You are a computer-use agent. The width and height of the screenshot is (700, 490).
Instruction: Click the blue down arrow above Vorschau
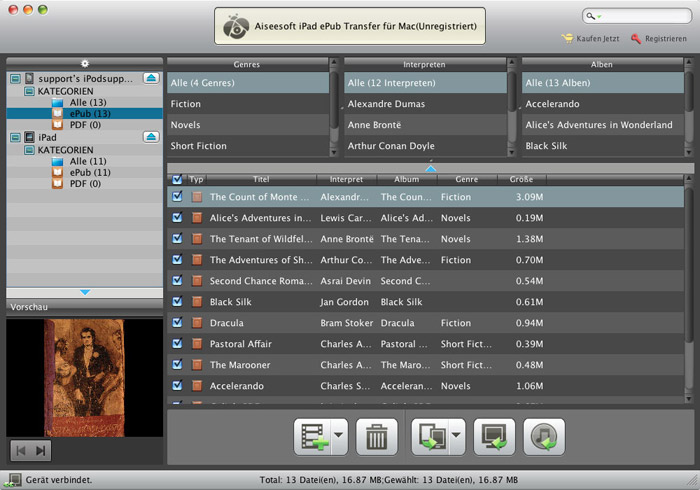pyautogui.click(x=85, y=292)
